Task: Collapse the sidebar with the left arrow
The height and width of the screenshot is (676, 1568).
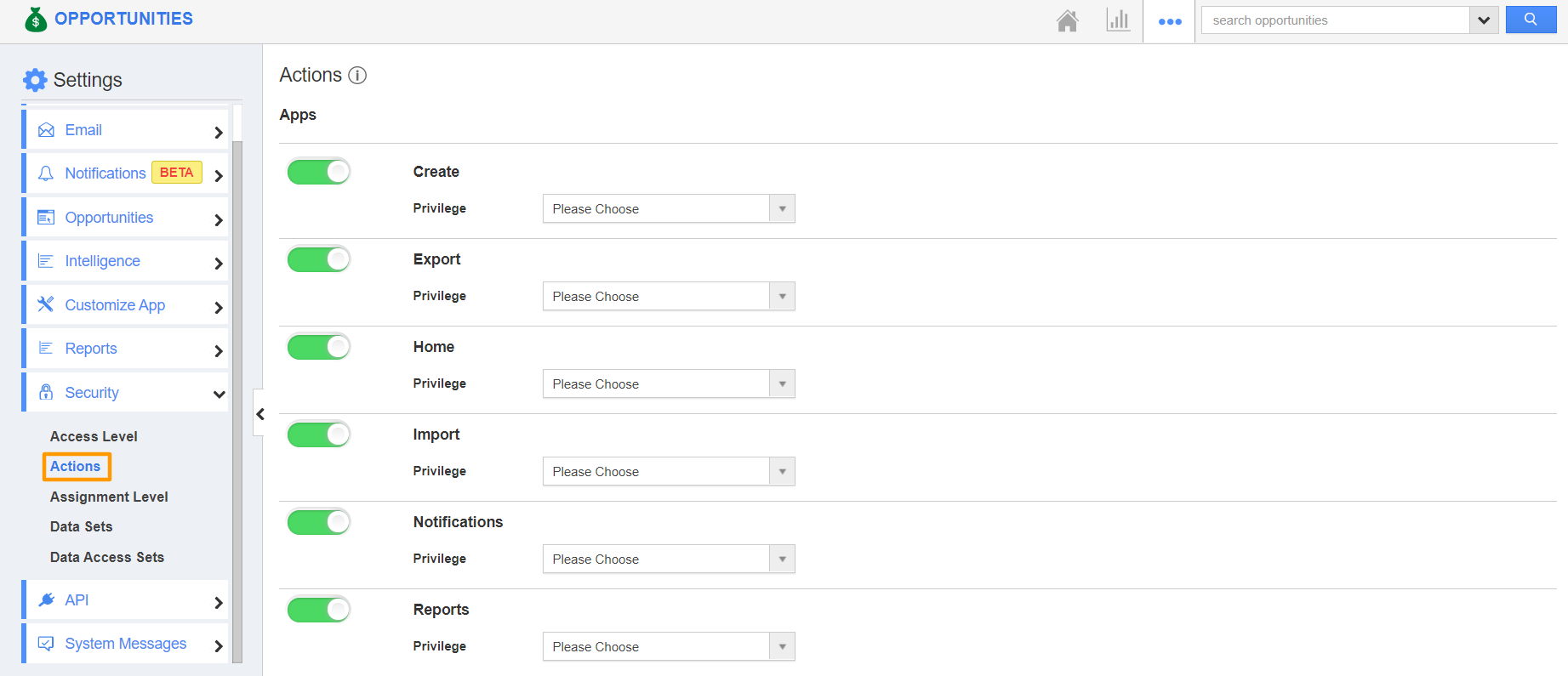Action: [259, 414]
